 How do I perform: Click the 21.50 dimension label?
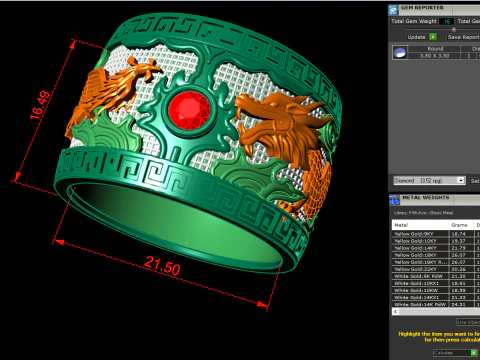(162, 265)
